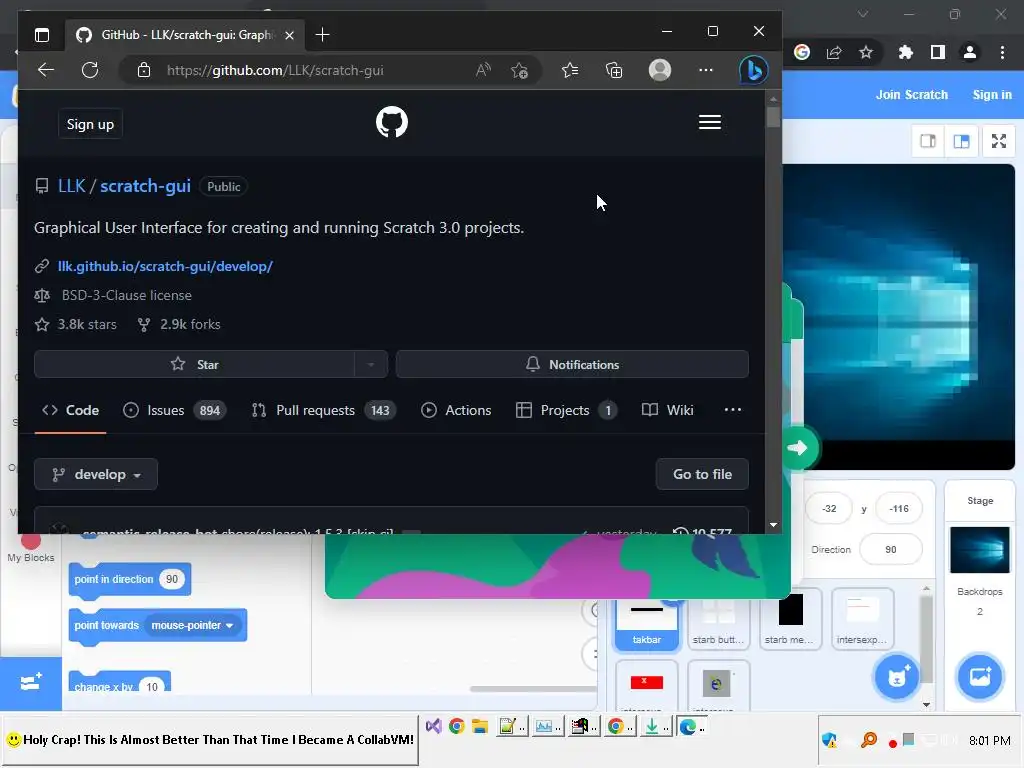1024x768 pixels.
Task: Open the Pull requests tab
Action: point(324,410)
